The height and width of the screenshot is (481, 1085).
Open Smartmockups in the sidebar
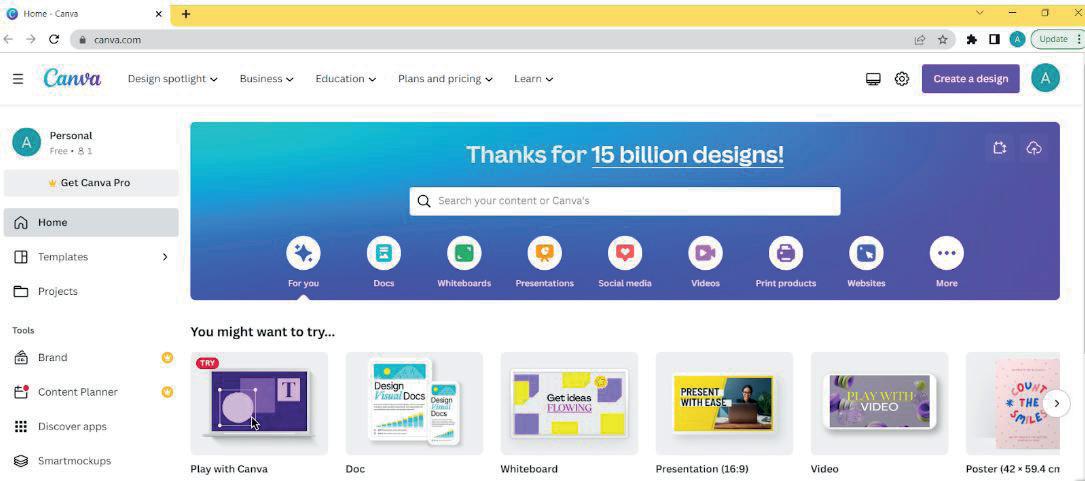[91, 460]
